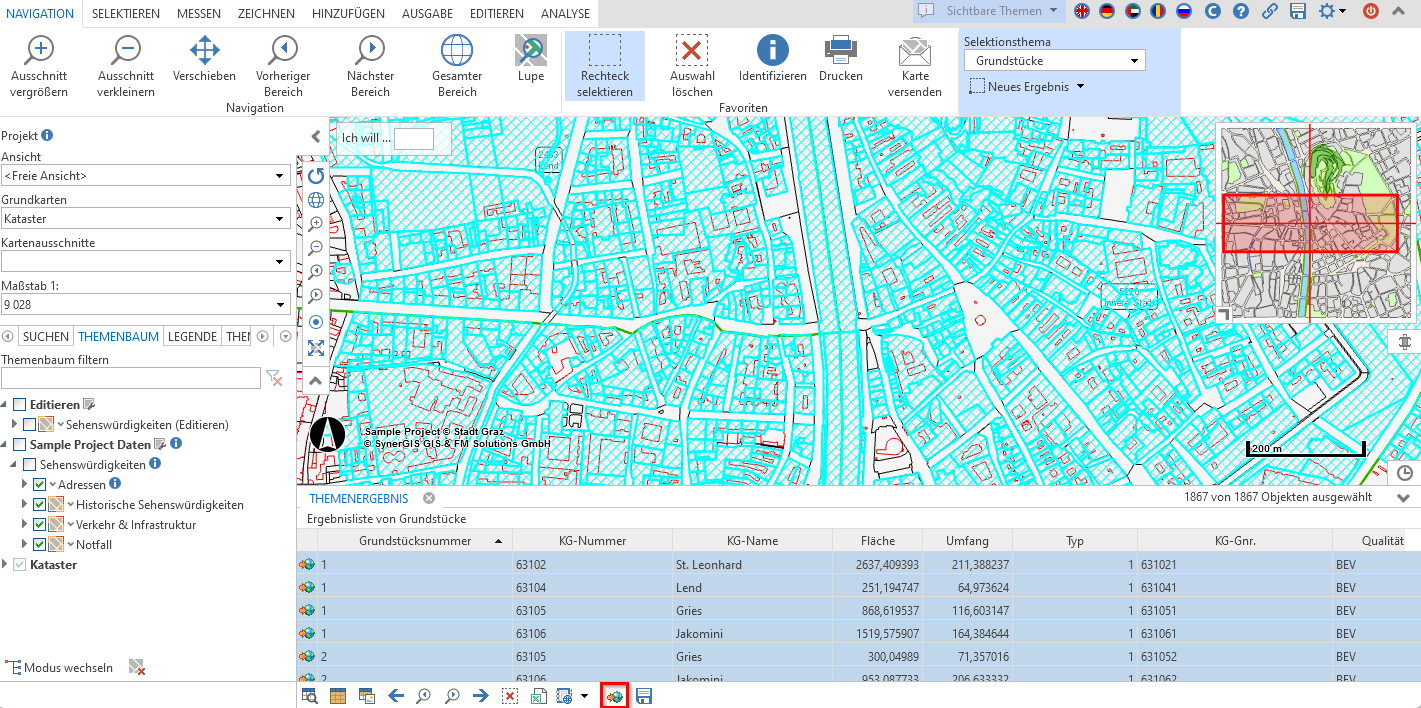Click the Neues Ergebnis button
Screen dimensions: 1421x708
[1027, 87]
